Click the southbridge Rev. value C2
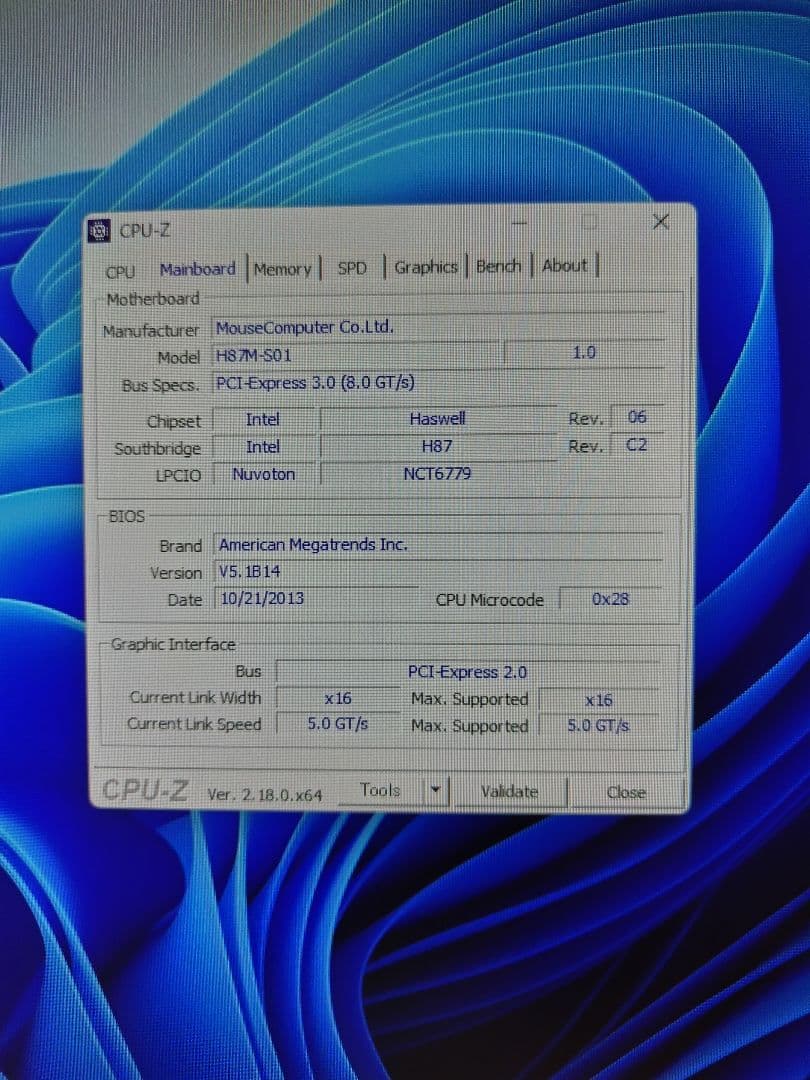This screenshot has height=1080, width=810. tap(637, 445)
